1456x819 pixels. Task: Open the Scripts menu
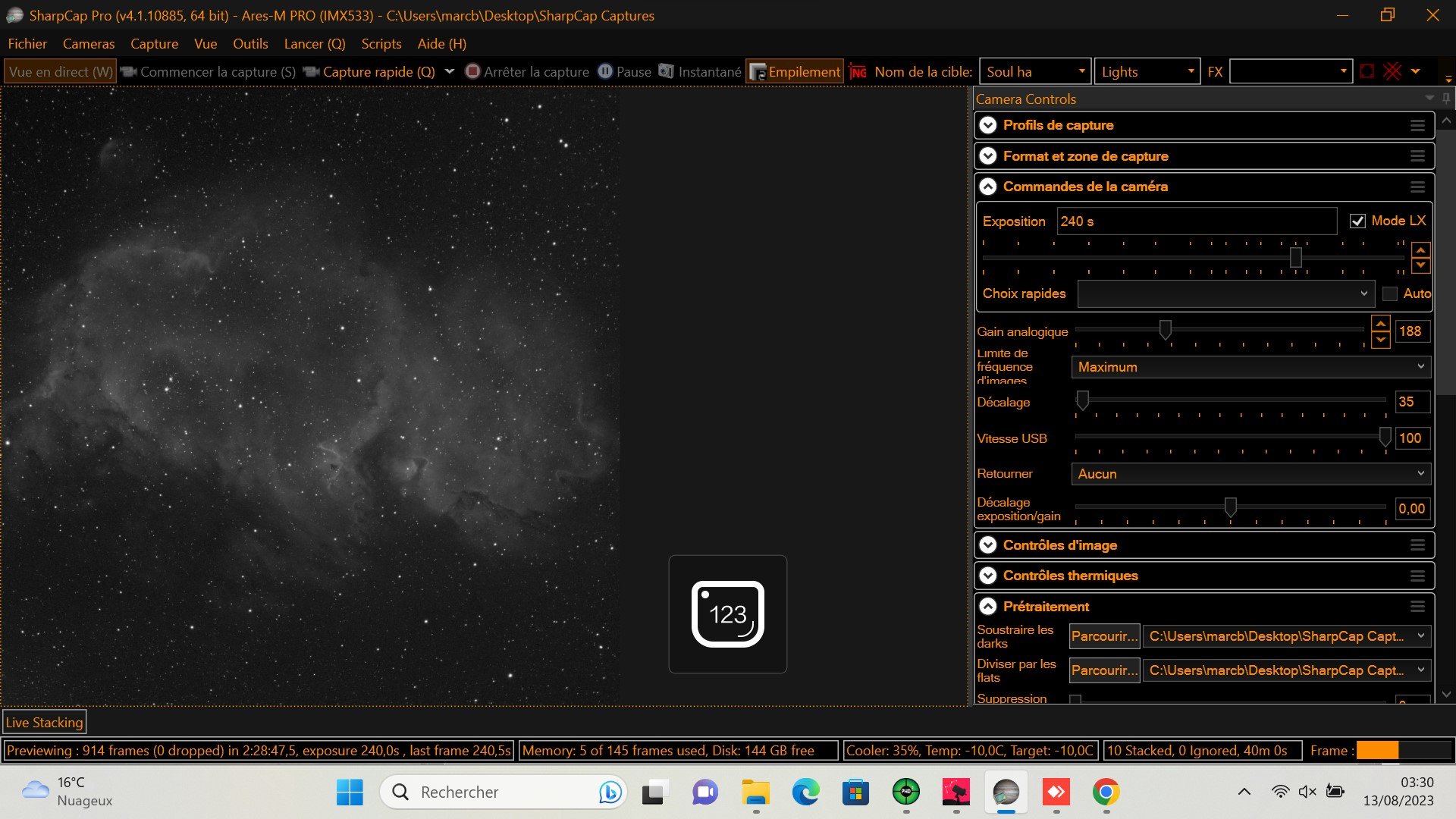tap(381, 44)
